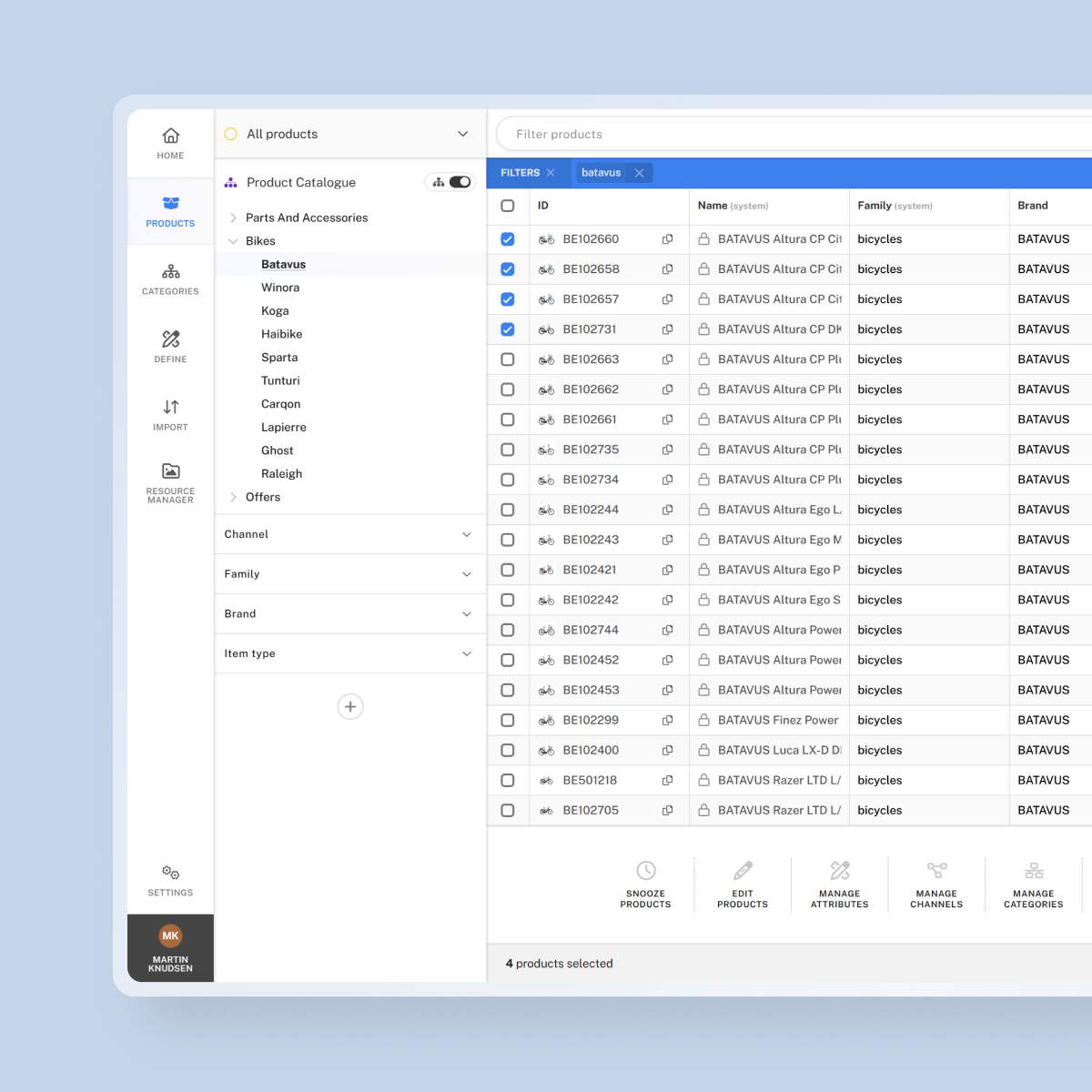1092x1092 pixels.
Task: Remove the batavus filter chip
Action: pos(639,173)
